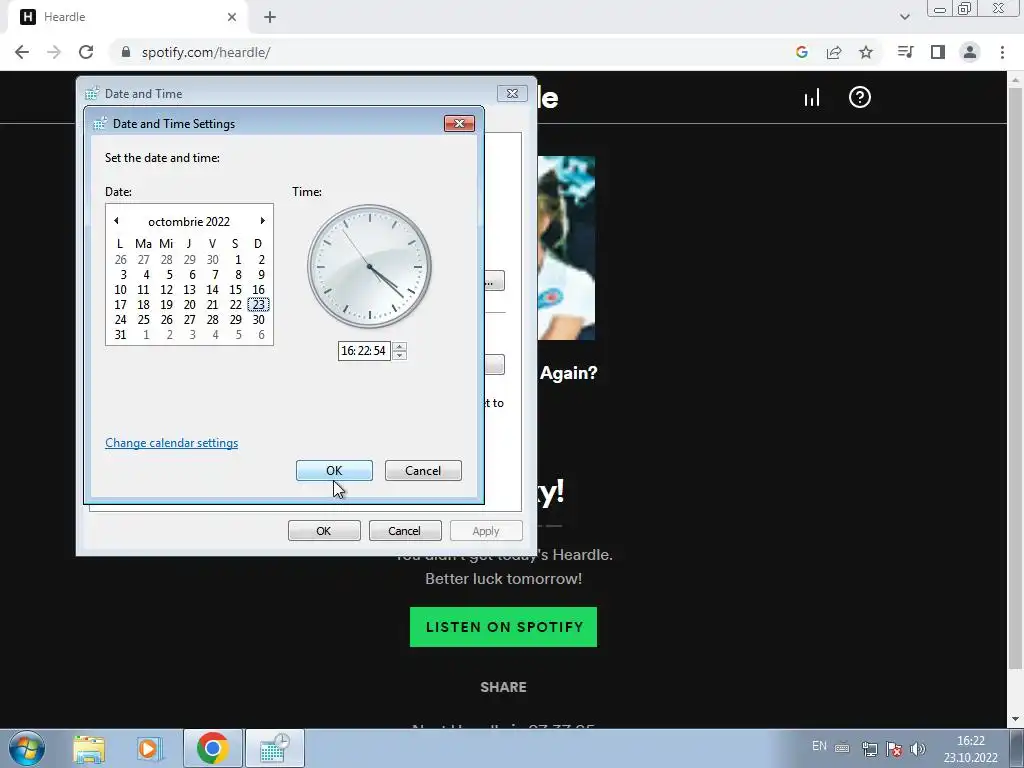Close the Date and Time Settings dialog
Screen dimensions: 1024x768
[459, 123]
